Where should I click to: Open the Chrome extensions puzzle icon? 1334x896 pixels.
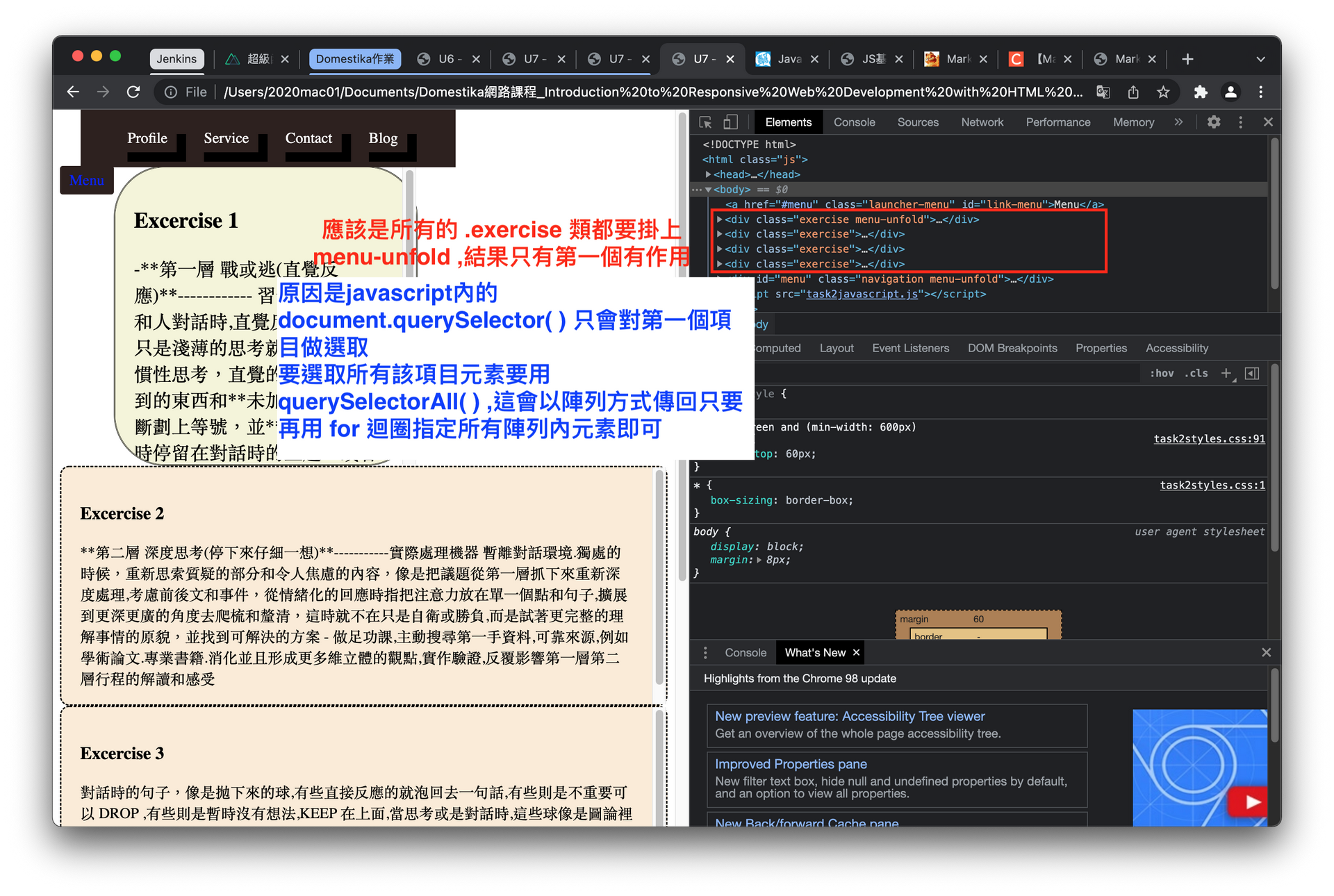tap(1201, 92)
